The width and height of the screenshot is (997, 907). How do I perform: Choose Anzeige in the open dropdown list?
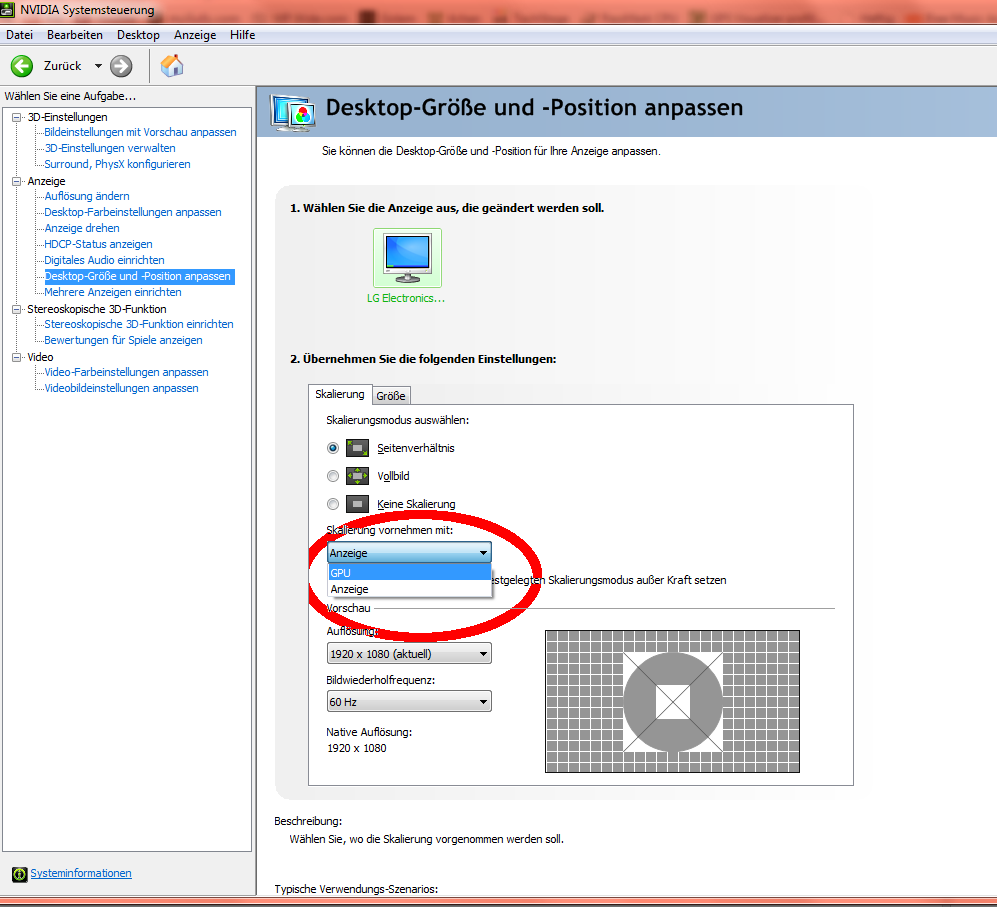[x=409, y=589]
